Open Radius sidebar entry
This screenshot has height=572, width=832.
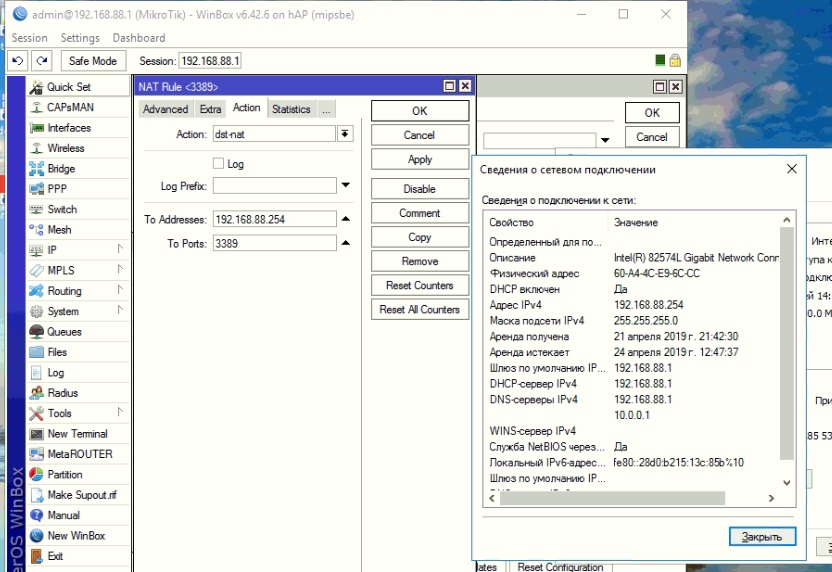pos(79,393)
